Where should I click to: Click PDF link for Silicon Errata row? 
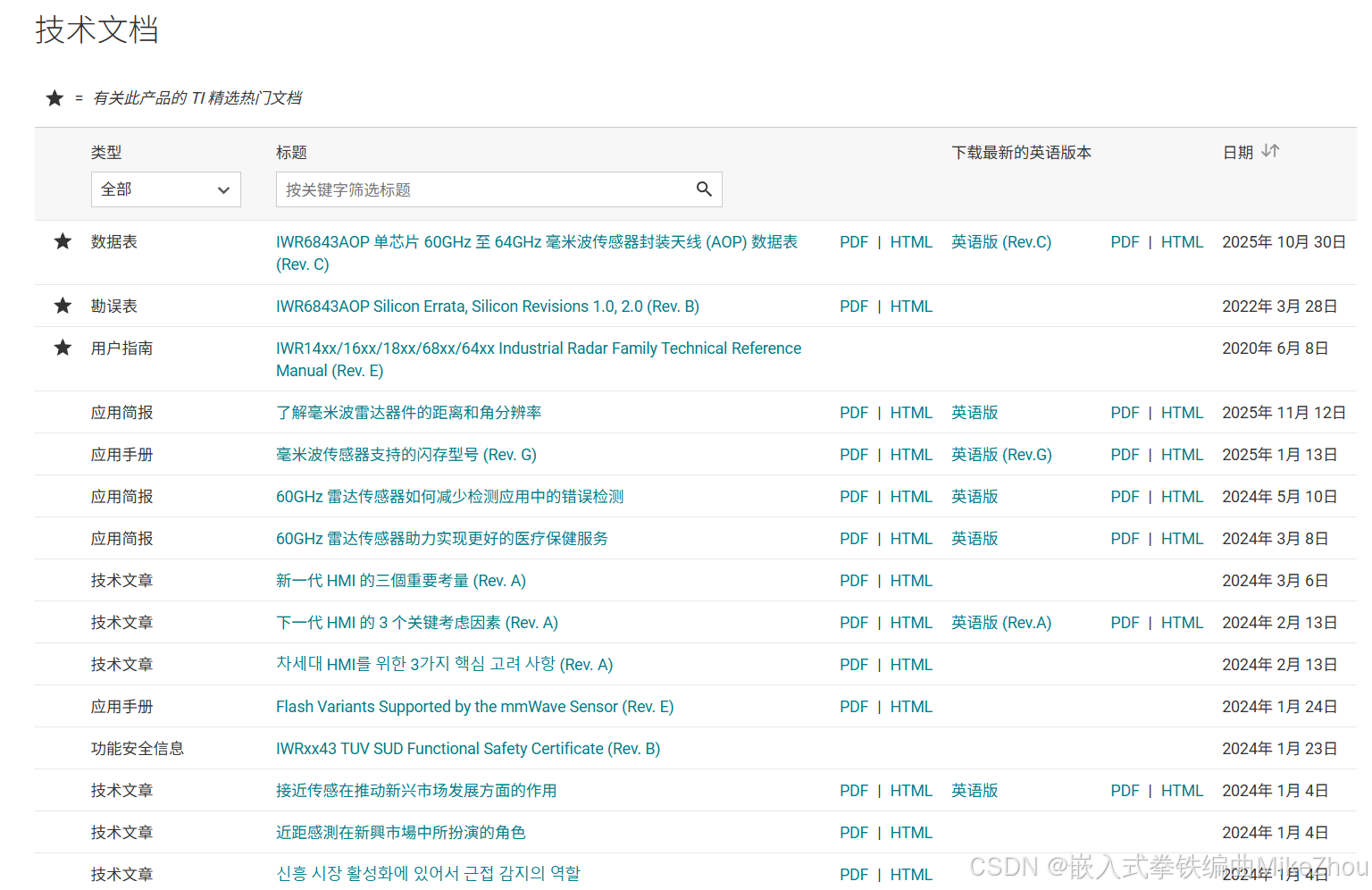coord(854,306)
